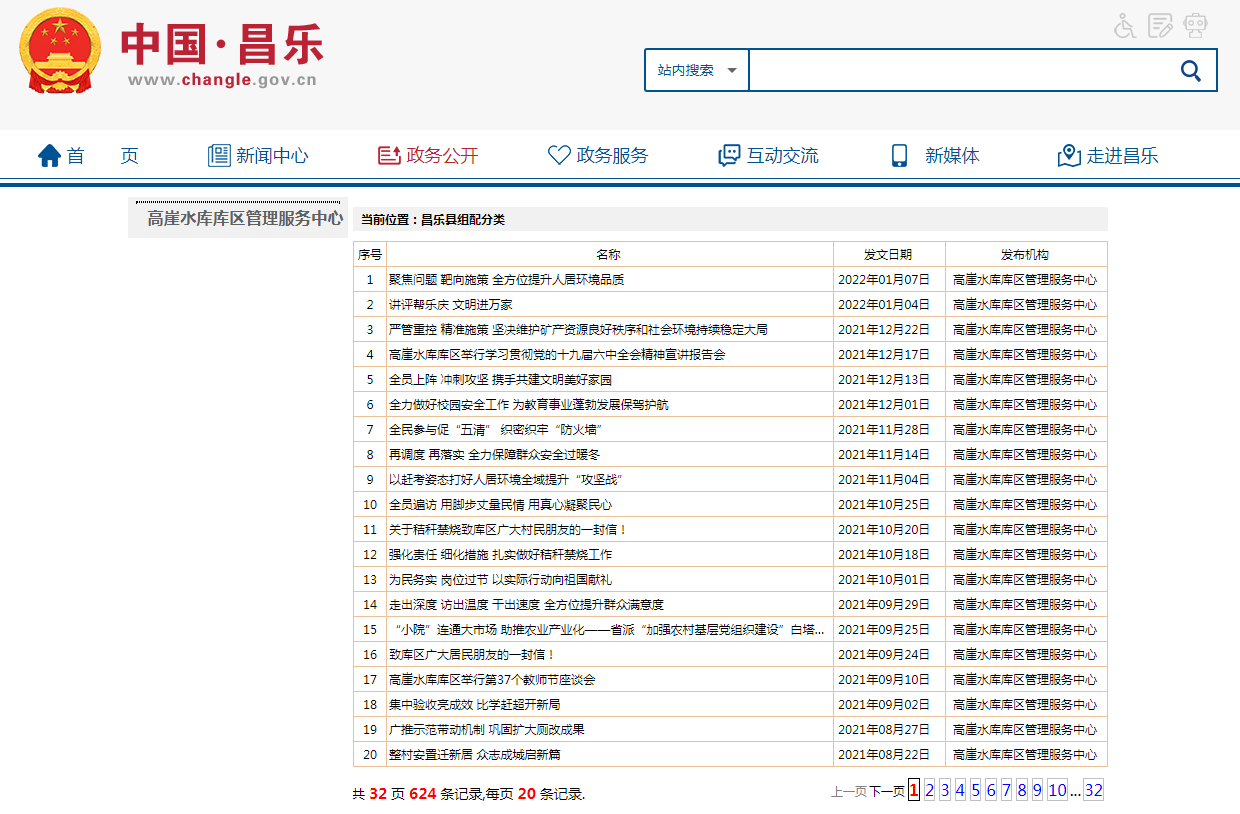The width and height of the screenshot is (1240, 814).
Task: Click inside the site search text field
Action: [955, 71]
